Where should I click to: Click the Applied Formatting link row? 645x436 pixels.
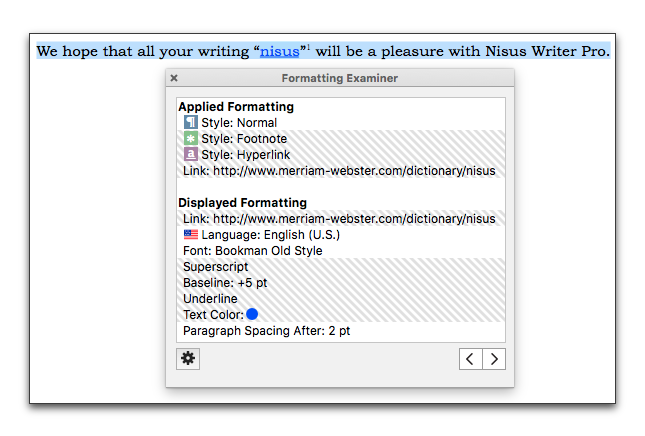[341, 171]
